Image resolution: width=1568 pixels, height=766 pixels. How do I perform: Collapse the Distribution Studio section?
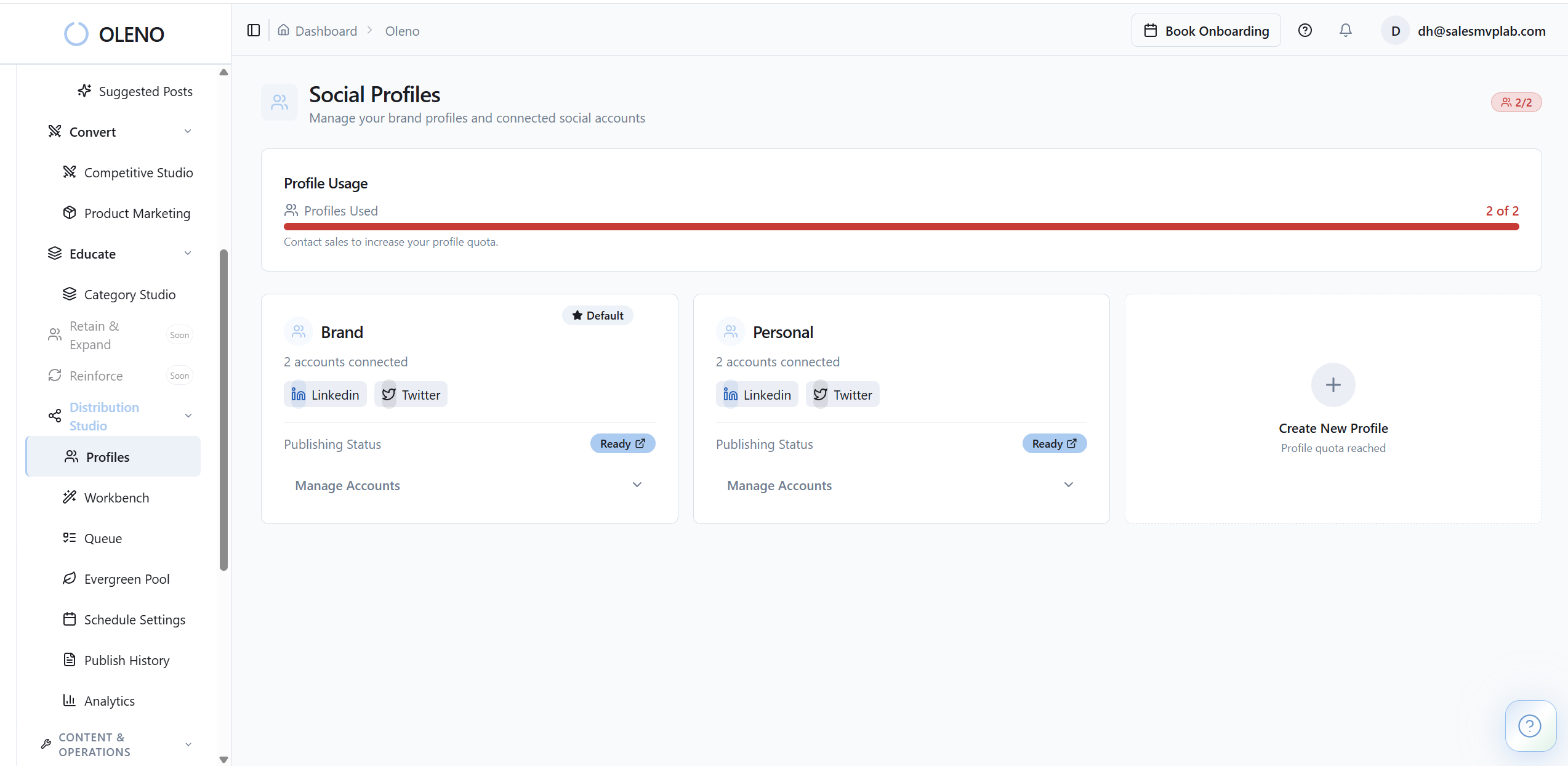(x=188, y=416)
